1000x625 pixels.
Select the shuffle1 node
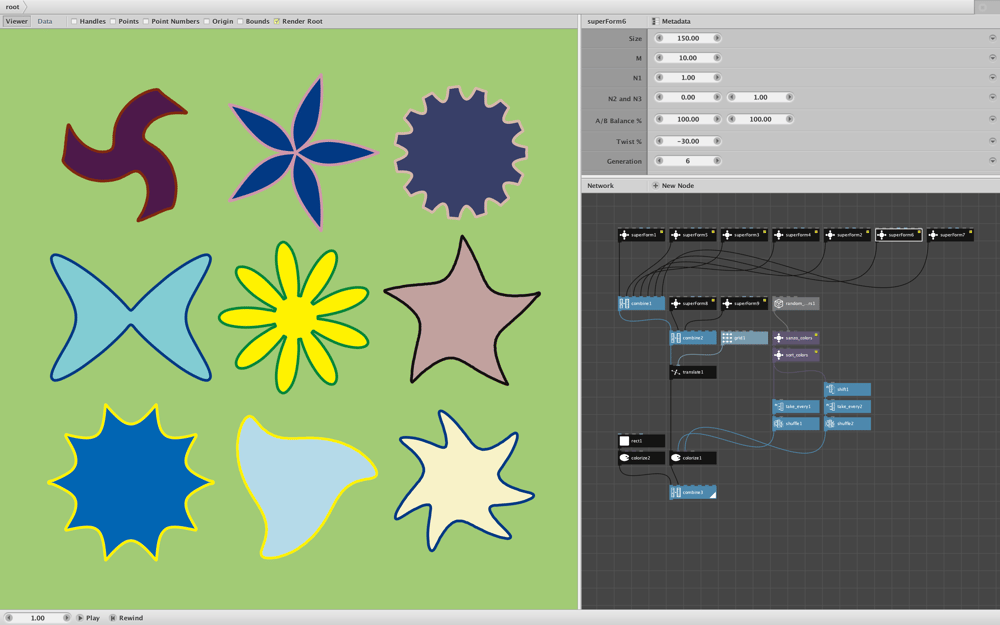click(x=796, y=423)
